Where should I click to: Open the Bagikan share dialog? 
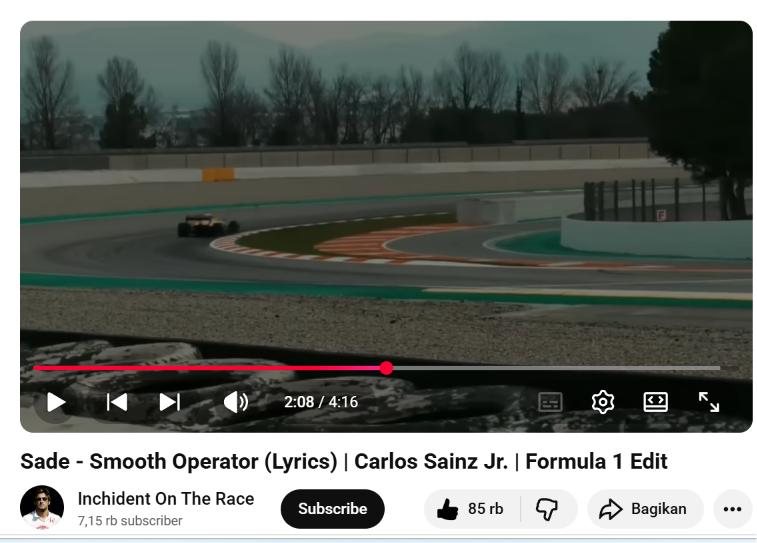pos(645,509)
